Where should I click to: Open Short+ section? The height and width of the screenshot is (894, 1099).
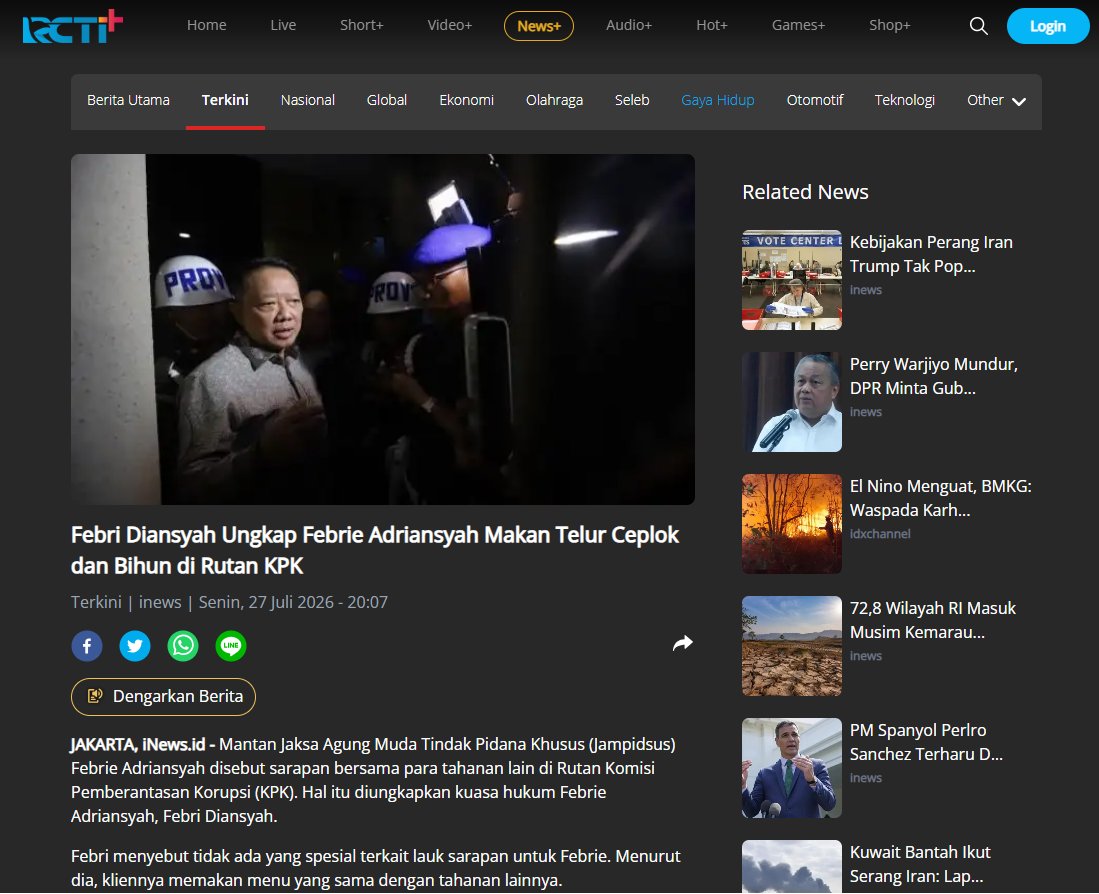(362, 25)
